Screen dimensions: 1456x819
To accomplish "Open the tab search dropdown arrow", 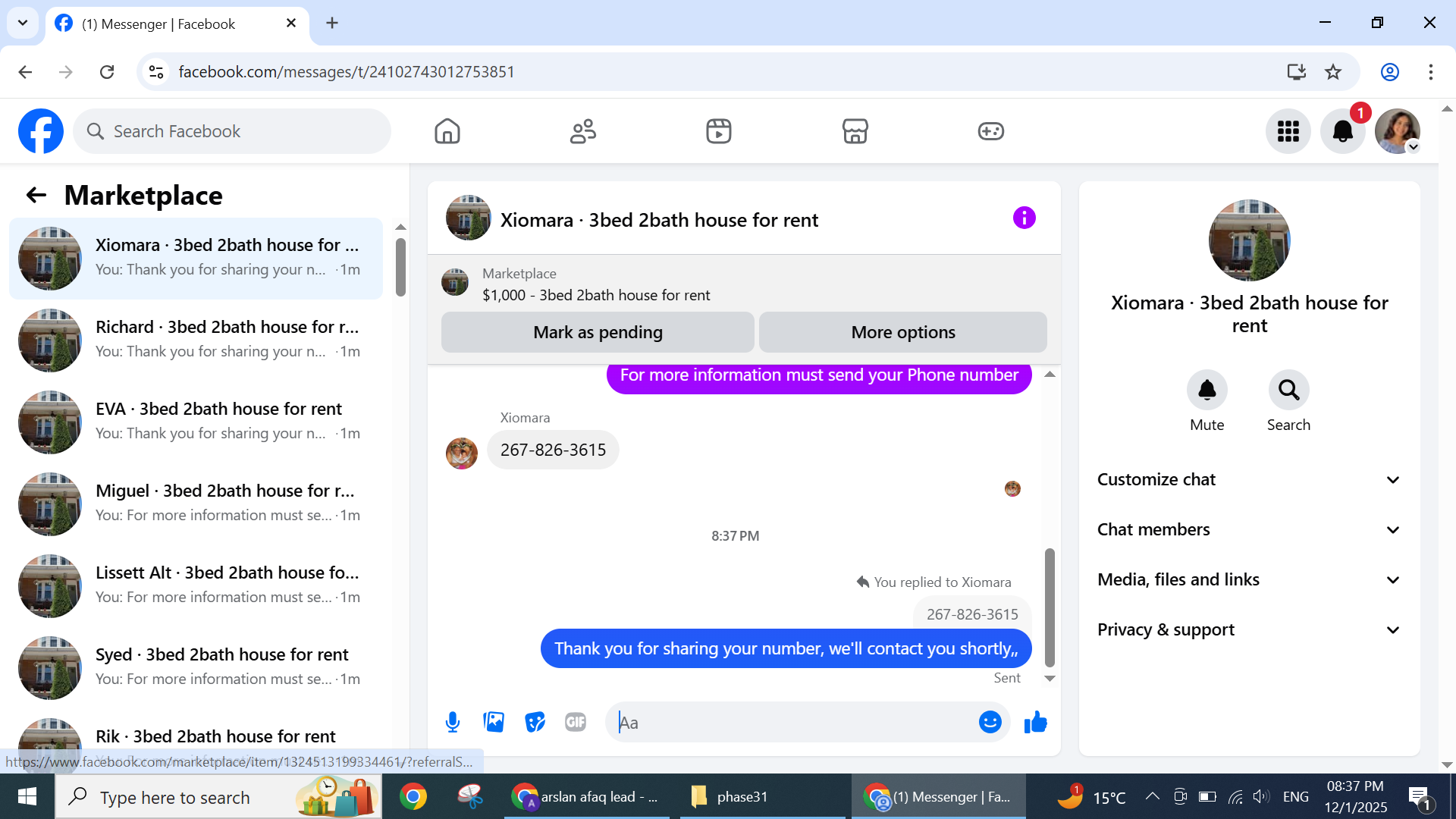I will pos(23,23).
